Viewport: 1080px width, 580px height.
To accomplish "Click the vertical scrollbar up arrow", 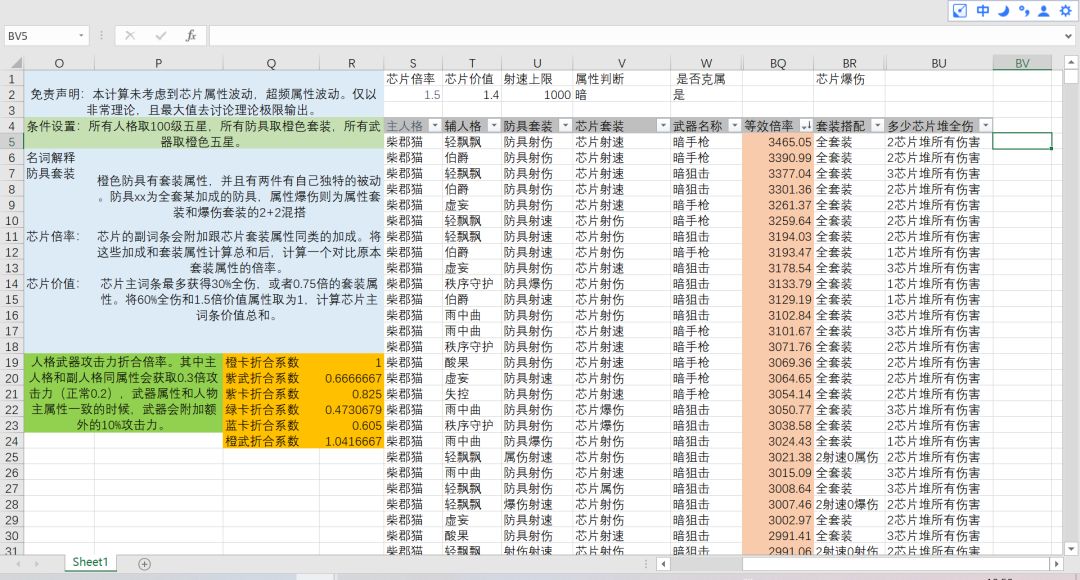I will 1071,63.
